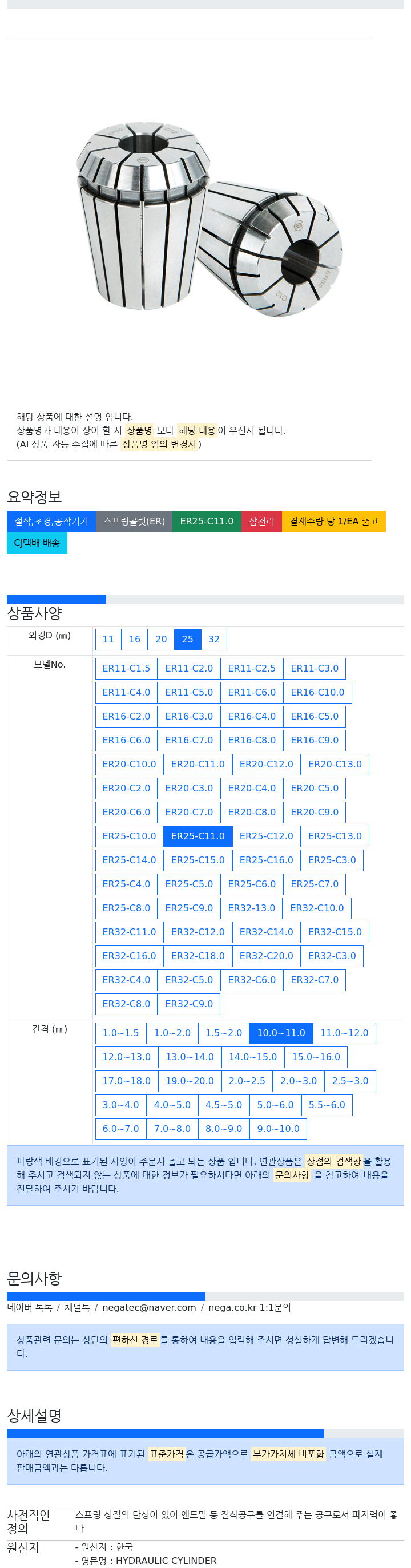Select model ER16-C10.0

tap(317, 692)
